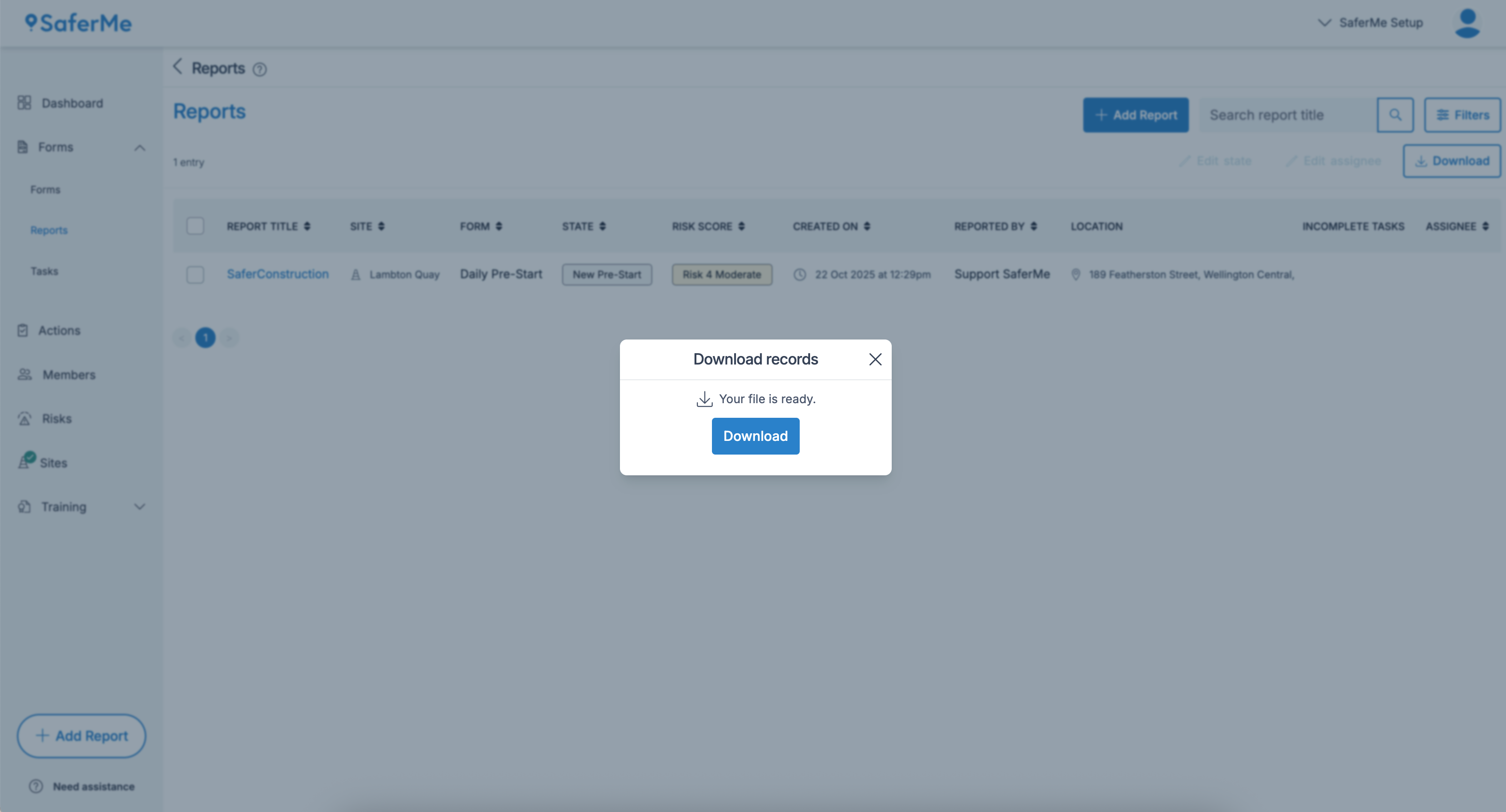
Task: Open the SaferConstruction report link
Action: click(x=278, y=274)
